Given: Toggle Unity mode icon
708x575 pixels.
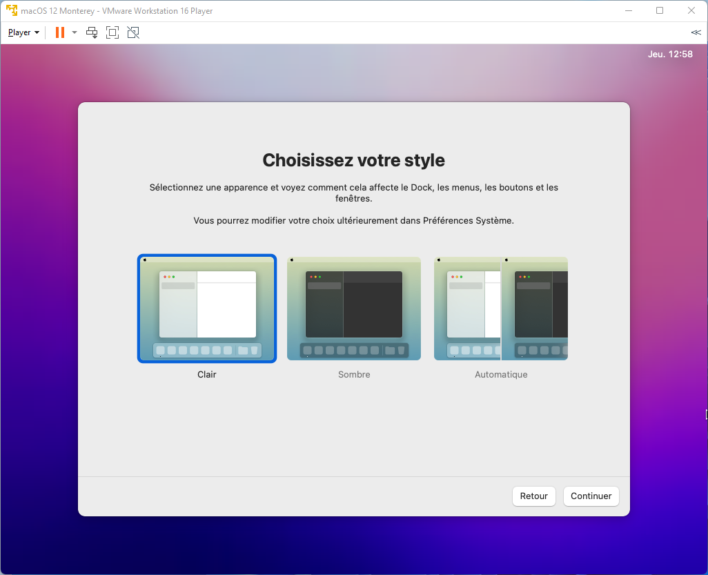Looking at the screenshot, I should 133,33.
